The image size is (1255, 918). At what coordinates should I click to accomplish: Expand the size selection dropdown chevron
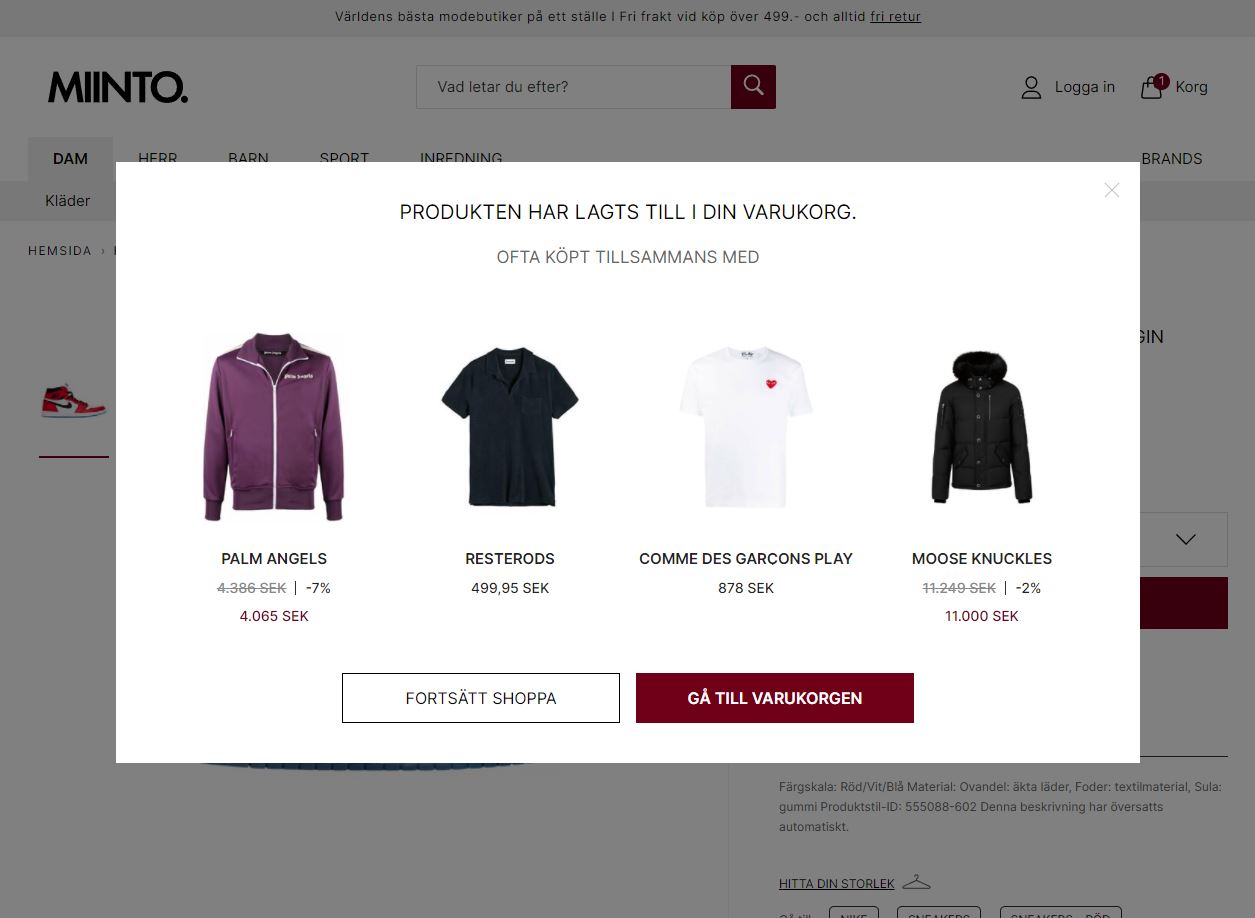[x=1186, y=540]
